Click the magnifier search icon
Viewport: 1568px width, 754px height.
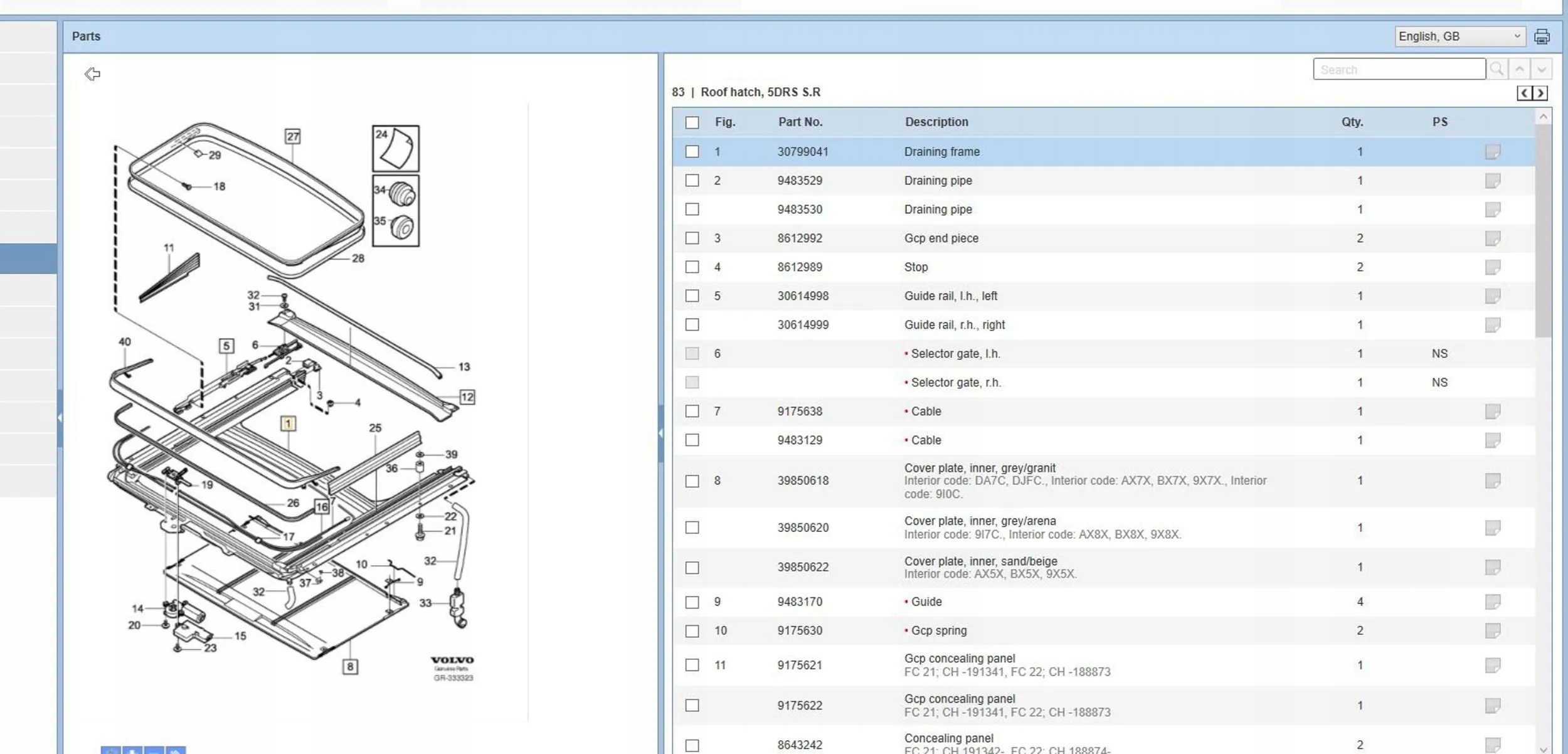pos(1496,69)
